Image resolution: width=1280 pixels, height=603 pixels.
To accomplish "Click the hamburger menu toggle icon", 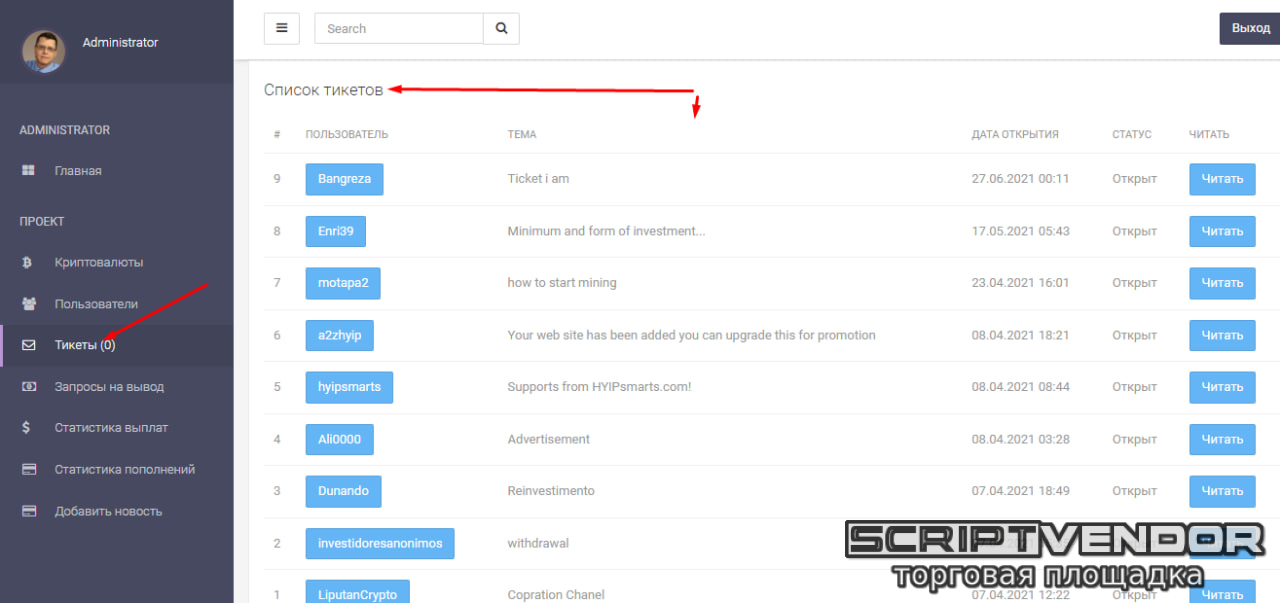I will [x=281, y=28].
